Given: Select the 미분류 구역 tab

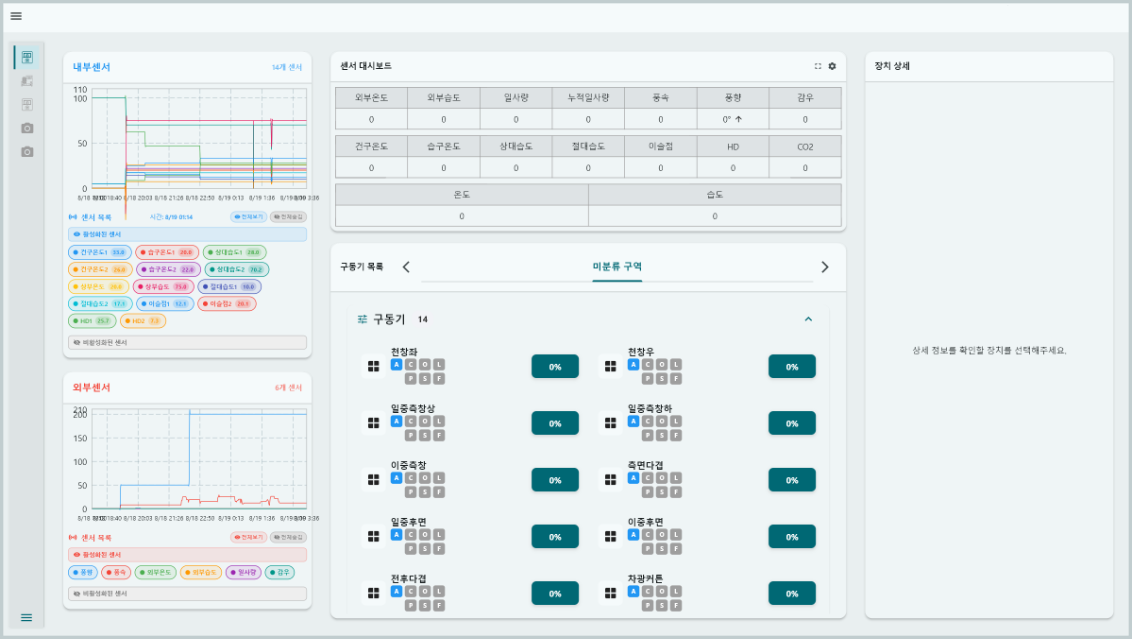Looking at the screenshot, I should pyautogui.click(x=617, y=267).
